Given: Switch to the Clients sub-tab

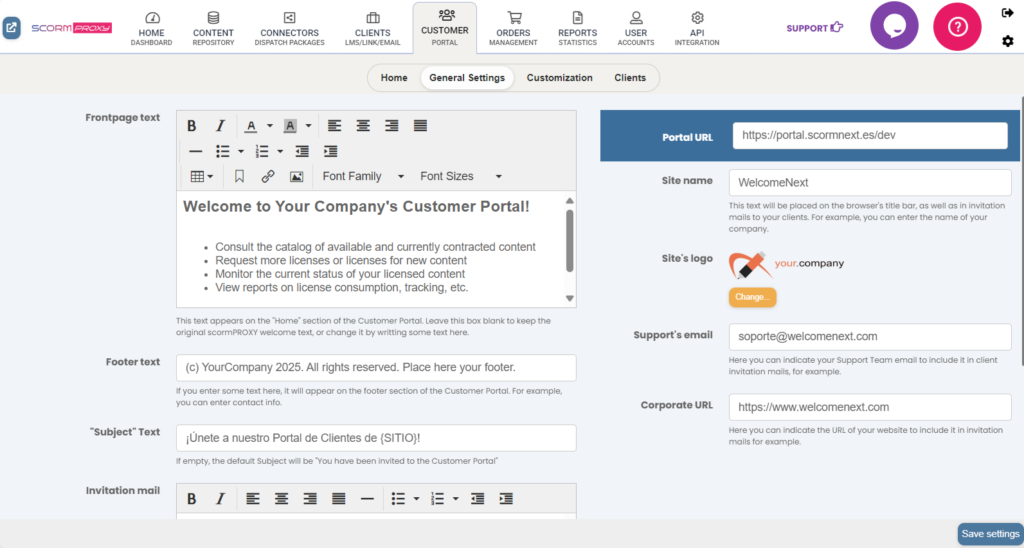Looking at the screenshot, I should click(x=630, y=78).
